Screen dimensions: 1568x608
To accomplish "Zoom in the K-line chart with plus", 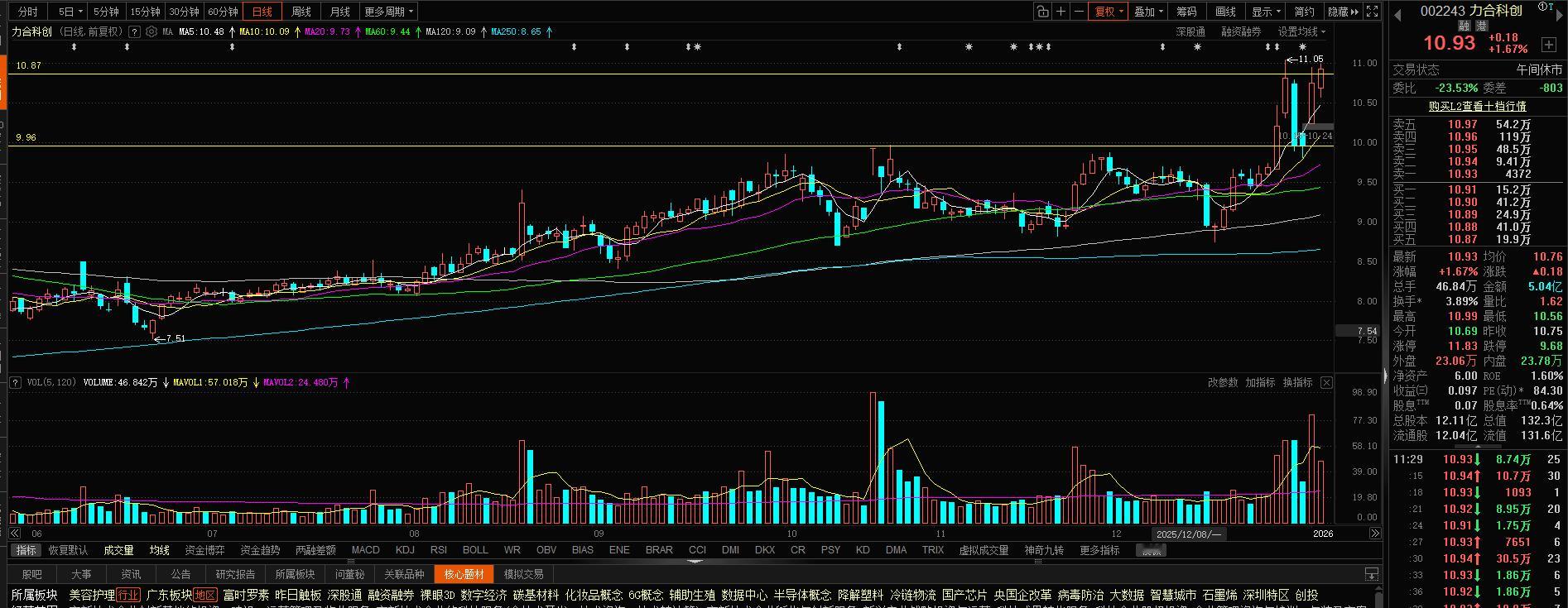I will (1061, 12).
